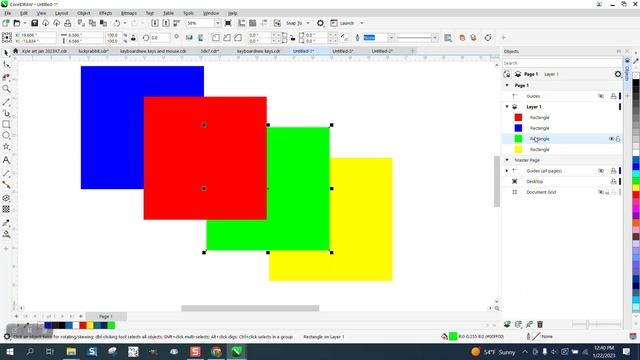This screenshot has height=360, width=640.
Task: Open the zoom level dropdown
Action: tap(217, 23)
